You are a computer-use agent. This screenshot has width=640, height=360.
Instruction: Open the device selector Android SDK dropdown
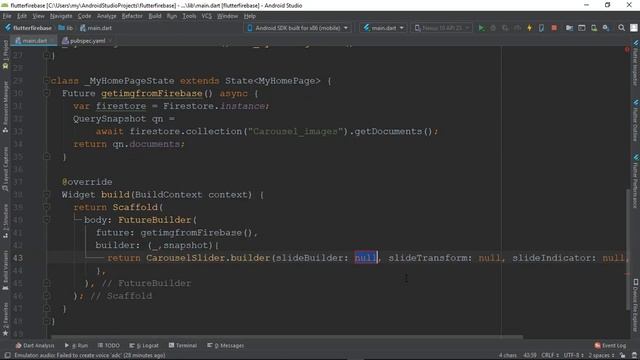pos(298,28)
